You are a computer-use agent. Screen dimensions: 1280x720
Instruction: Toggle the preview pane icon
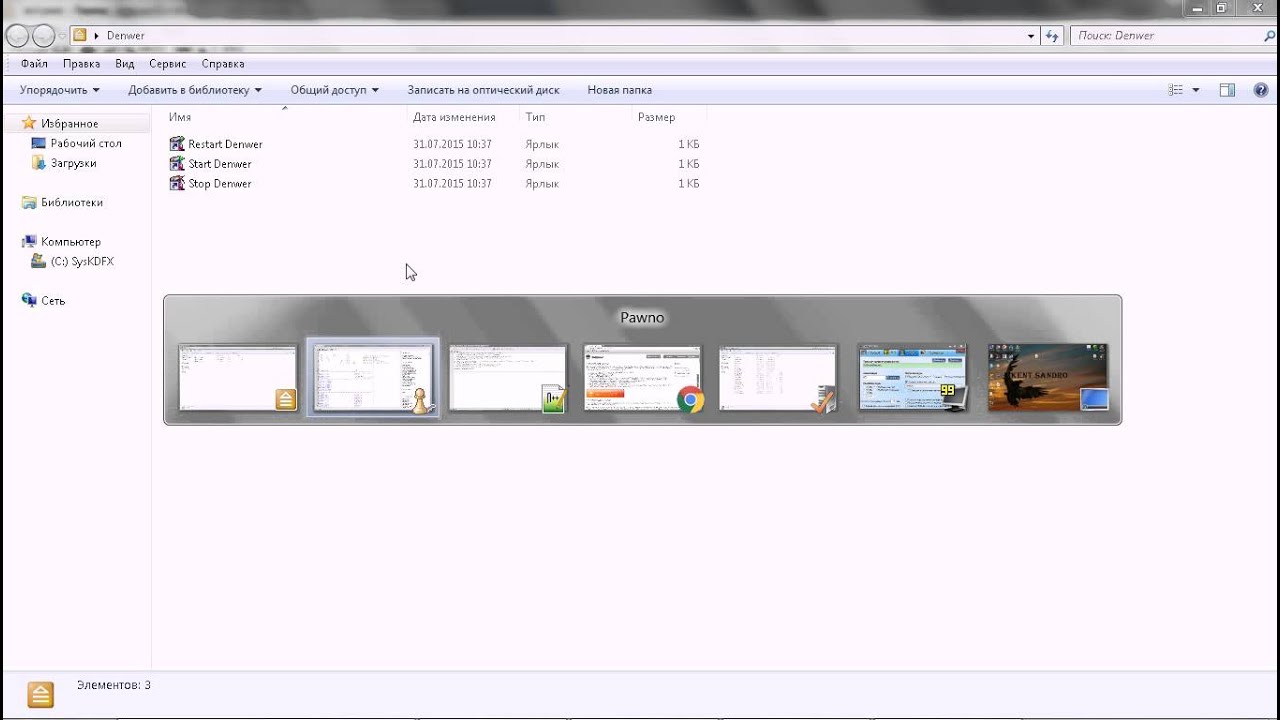coord(1227,90)
